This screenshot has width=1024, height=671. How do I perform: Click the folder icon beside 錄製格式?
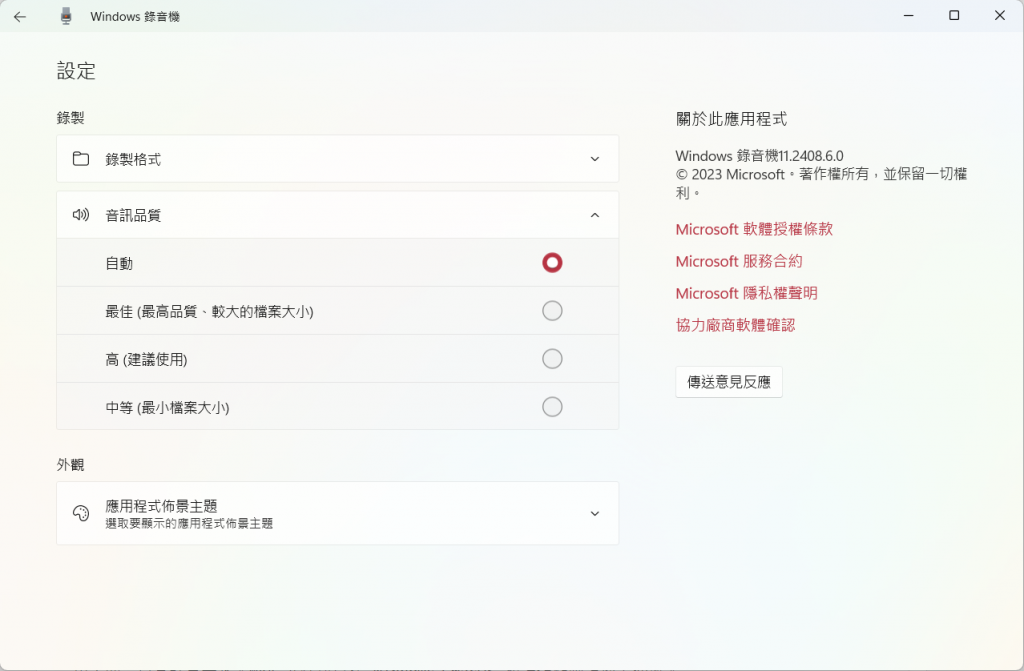click(x=81, y=159)
